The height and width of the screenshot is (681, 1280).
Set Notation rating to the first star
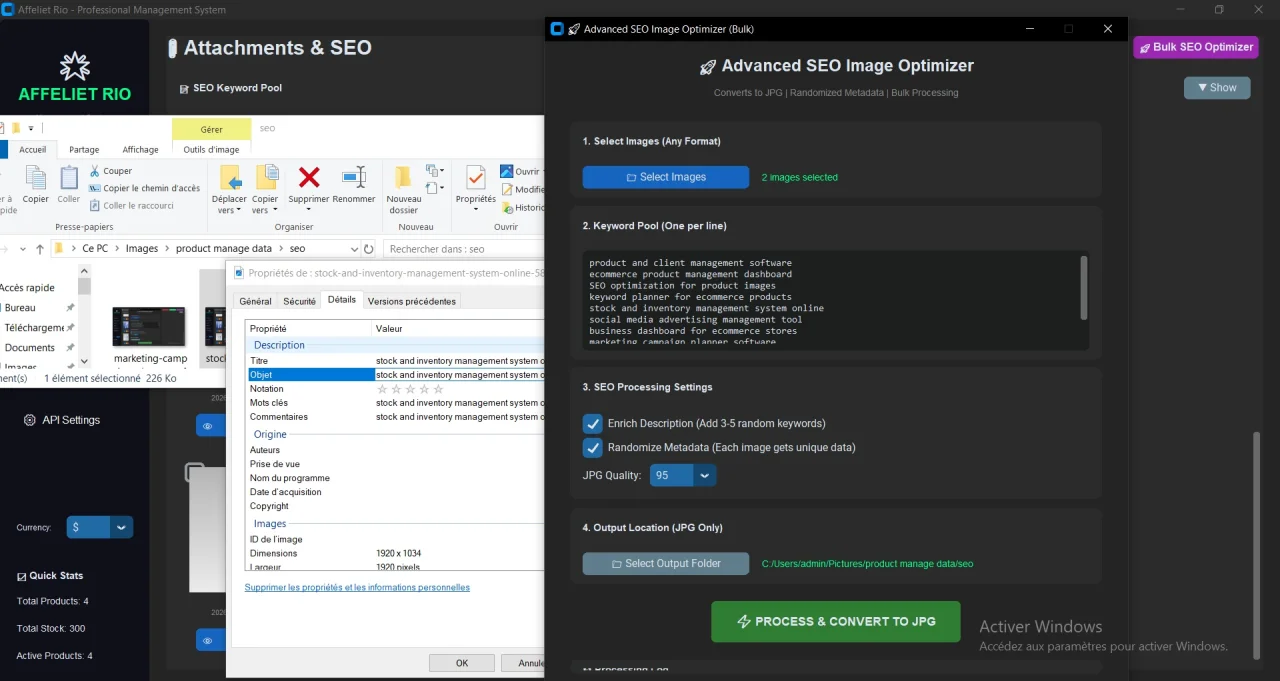(382, 389)
